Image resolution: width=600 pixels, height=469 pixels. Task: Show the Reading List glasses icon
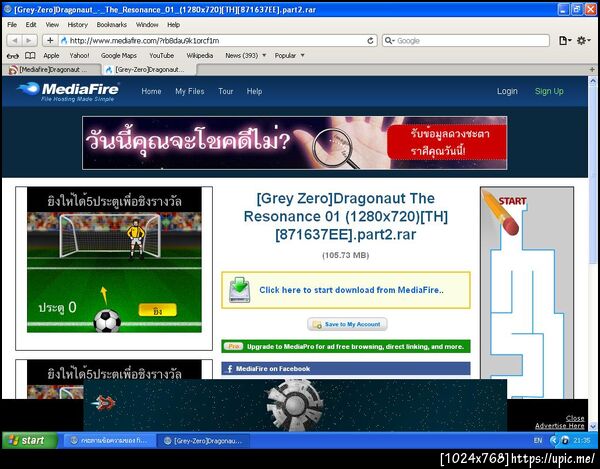point(13,56)
